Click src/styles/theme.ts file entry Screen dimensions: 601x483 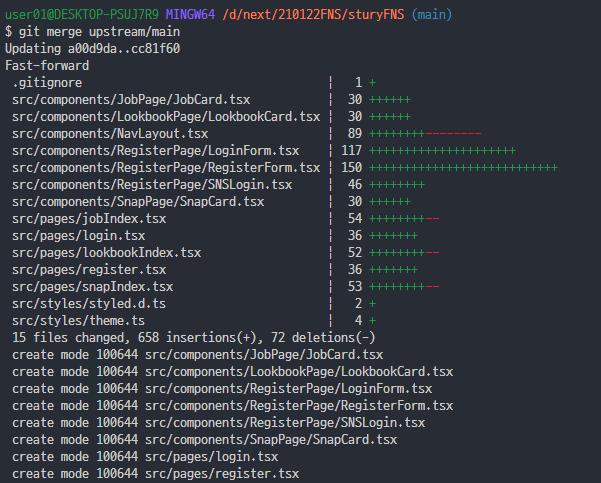[78, 320]
